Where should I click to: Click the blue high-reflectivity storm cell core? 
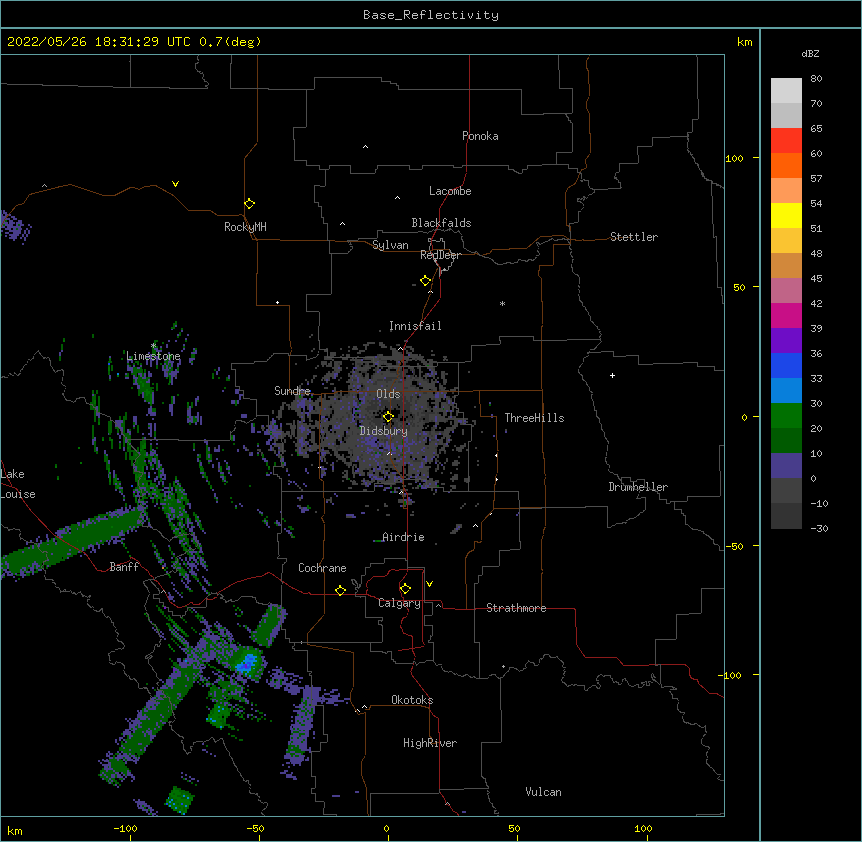246,662
